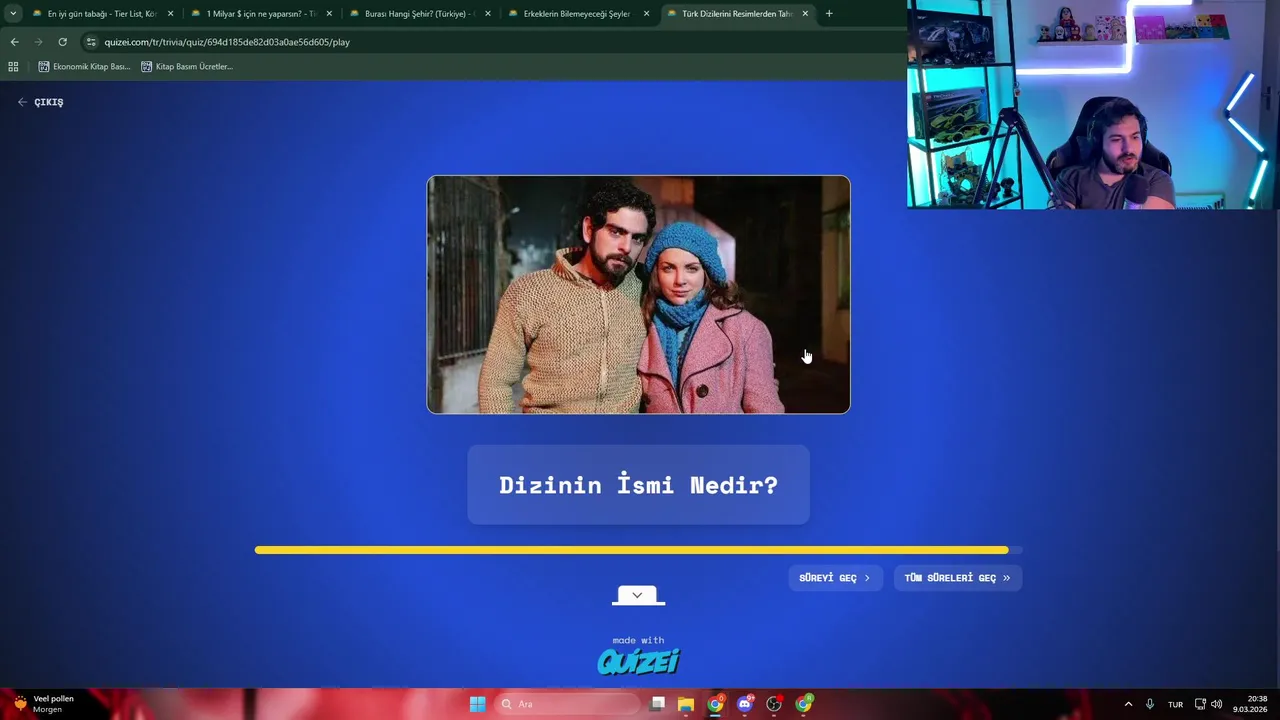Open 'Veel pollen' weather widget
The width and height of the screenshot is (1280, 720).
pos(44,704)
